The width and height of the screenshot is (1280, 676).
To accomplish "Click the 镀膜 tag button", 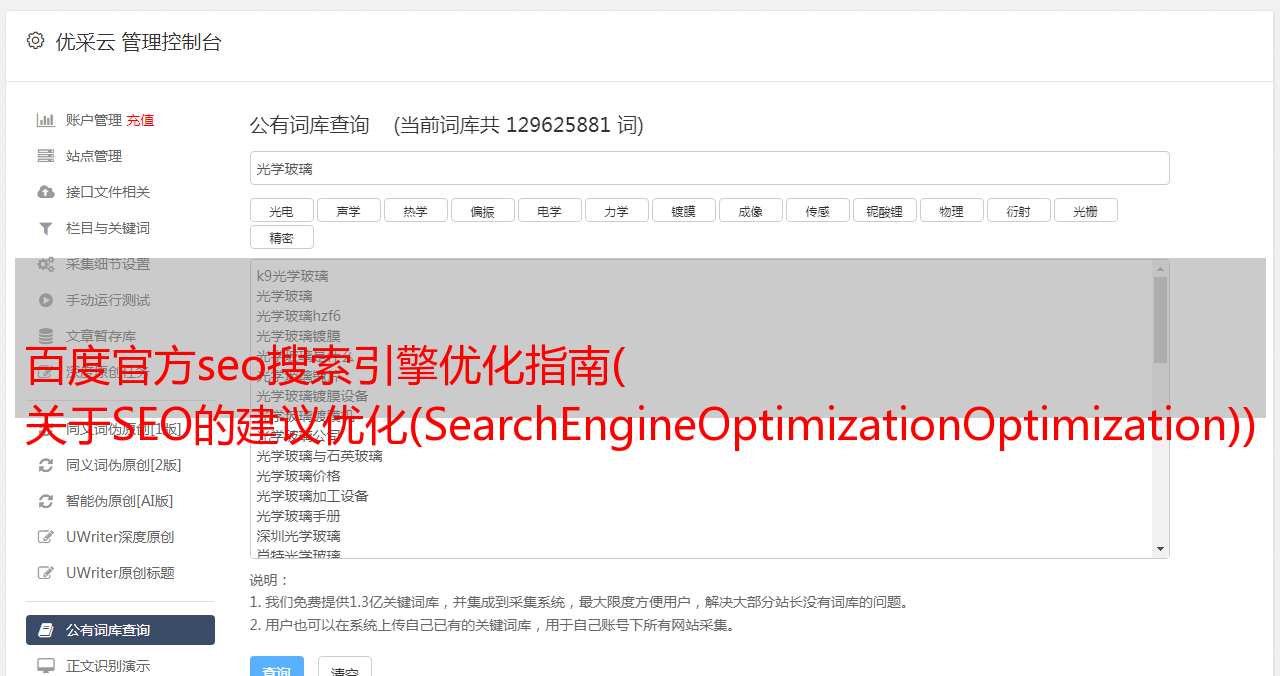I will click(684, 210).
